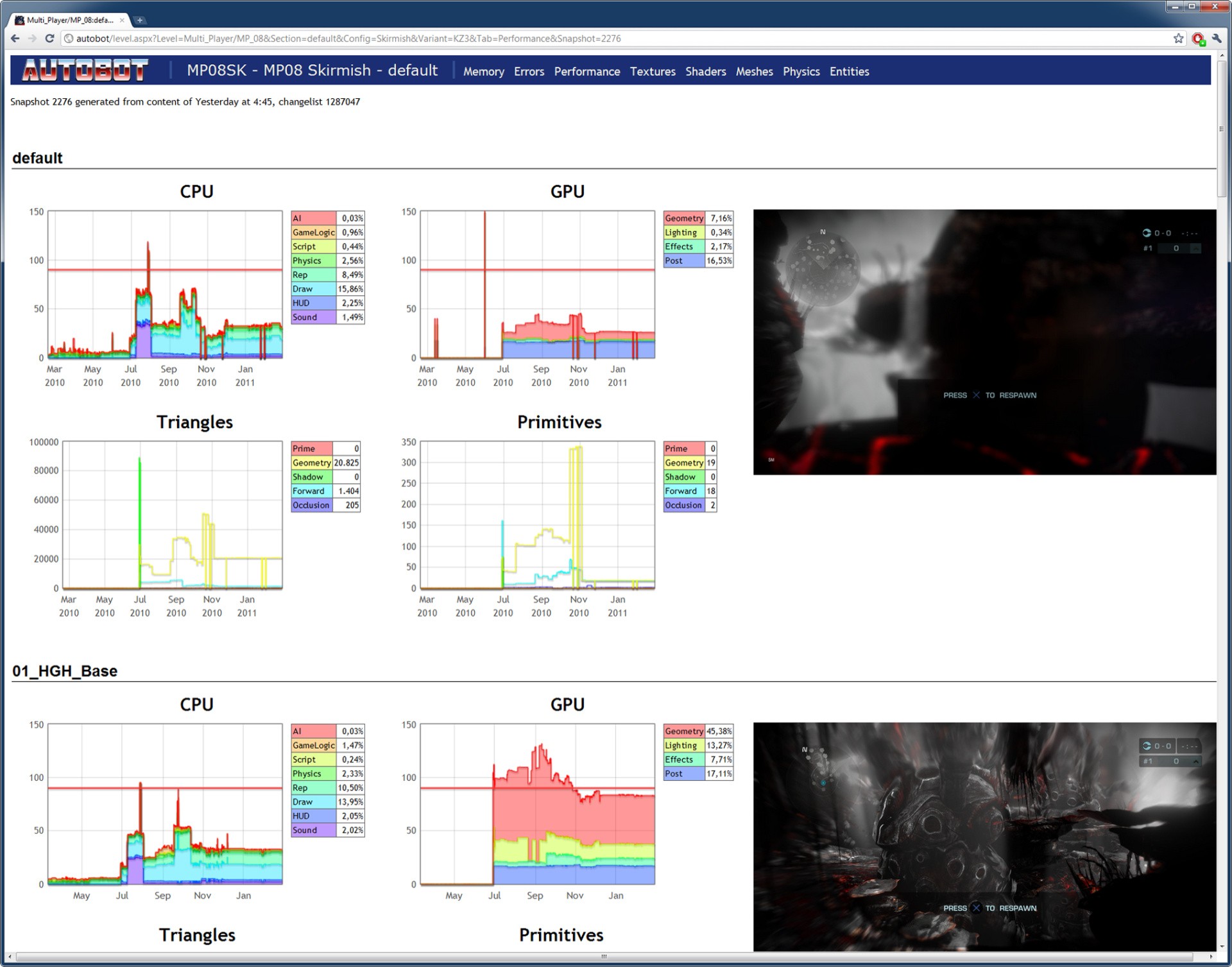Screen dimensions: 1232x967
Task: Open the Memory section
Action: pyautogui.click(x=483, y=72)
